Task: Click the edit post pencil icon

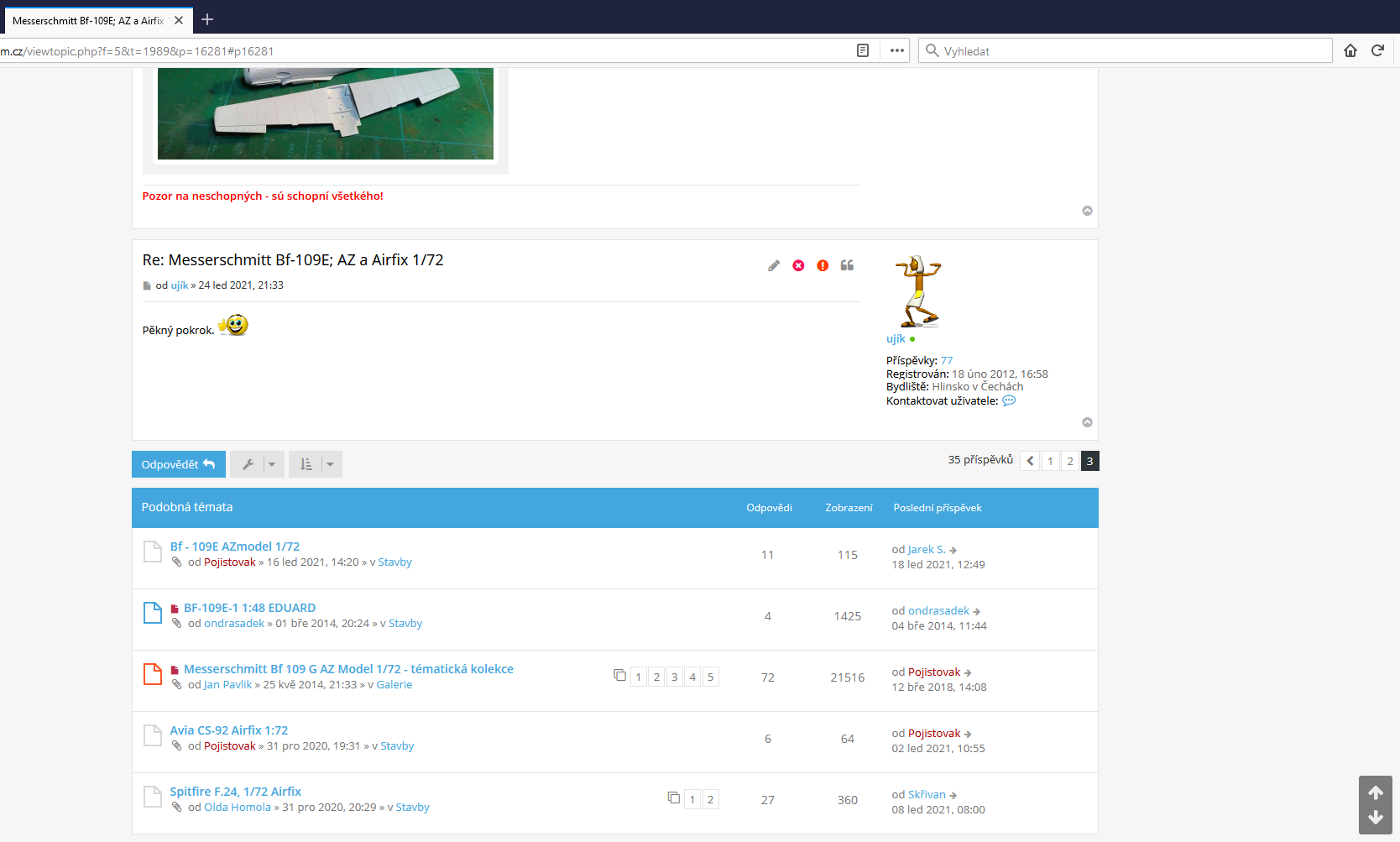Action: coord(774,265)
